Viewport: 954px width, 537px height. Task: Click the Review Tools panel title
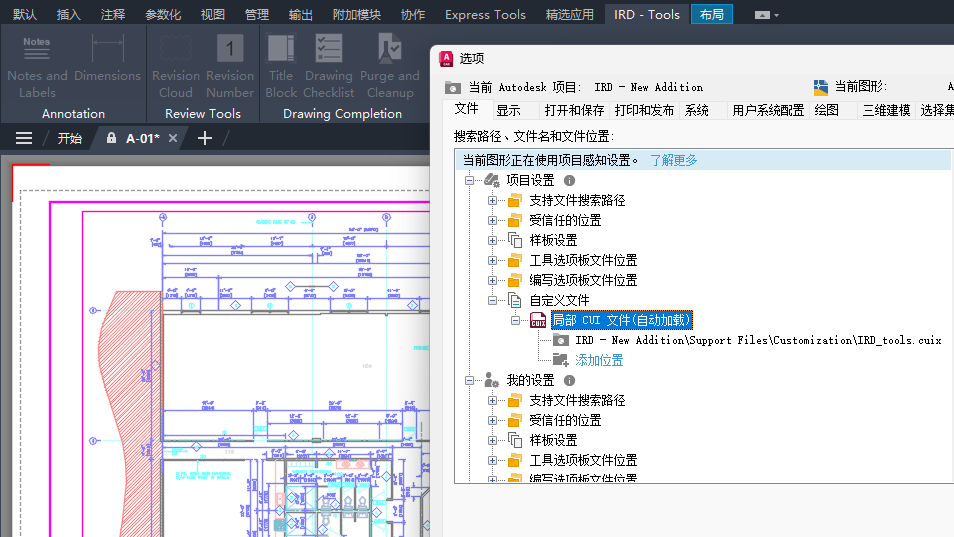coord(203,113)
